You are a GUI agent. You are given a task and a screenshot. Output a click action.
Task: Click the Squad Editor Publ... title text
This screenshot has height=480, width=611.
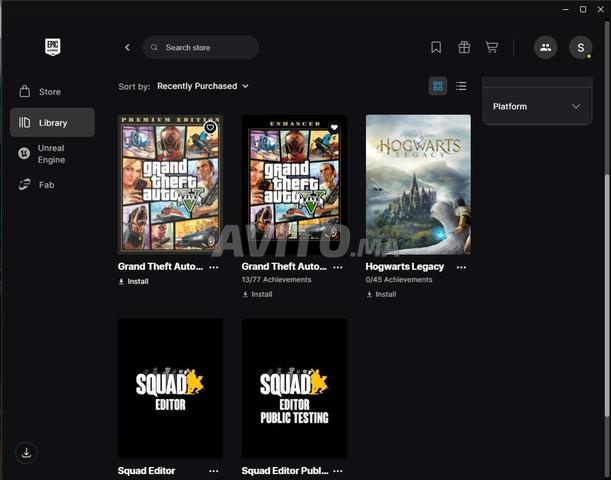point(285,471)
